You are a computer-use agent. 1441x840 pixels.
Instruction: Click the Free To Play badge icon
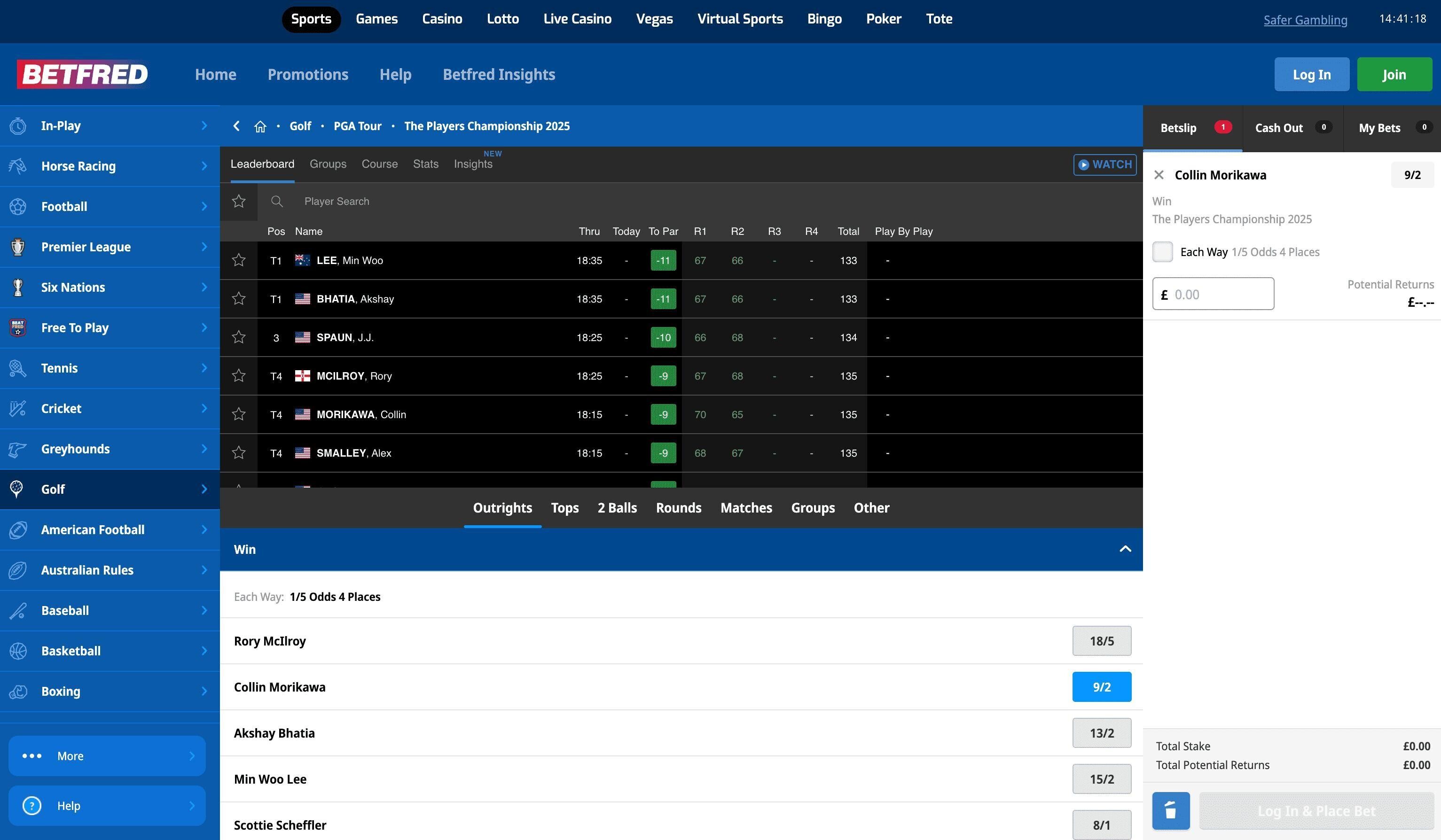click(18, 328)
